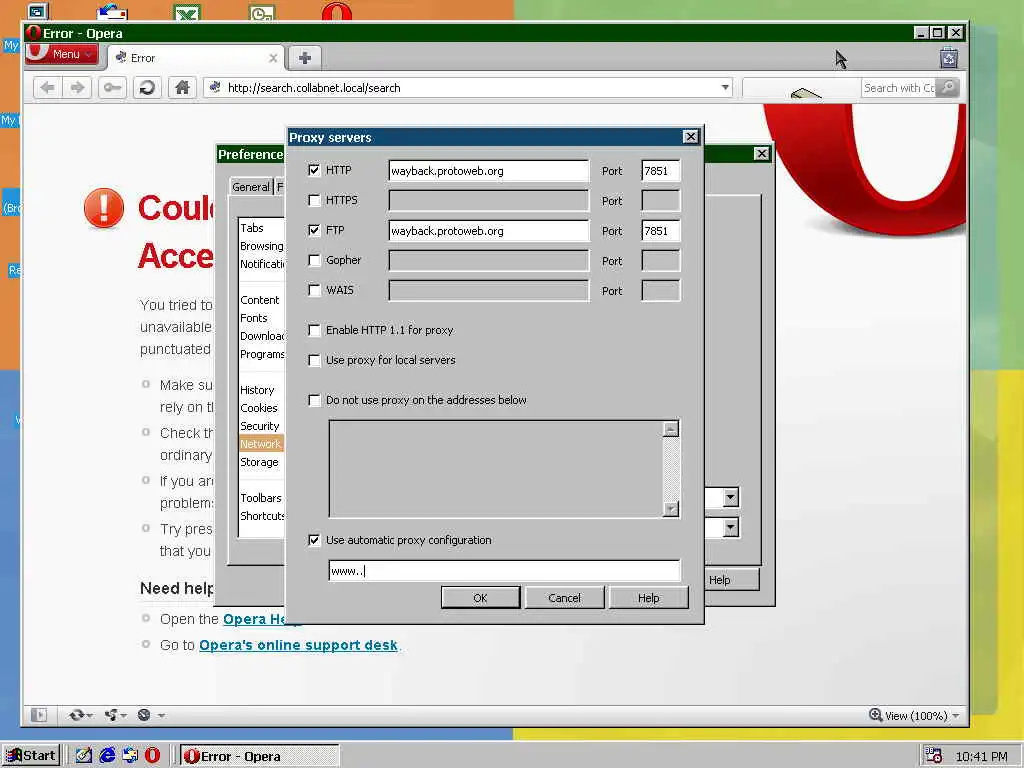Click the HTTP proxy server address field
Screen dimensions: 1024x768
[488, 170]
